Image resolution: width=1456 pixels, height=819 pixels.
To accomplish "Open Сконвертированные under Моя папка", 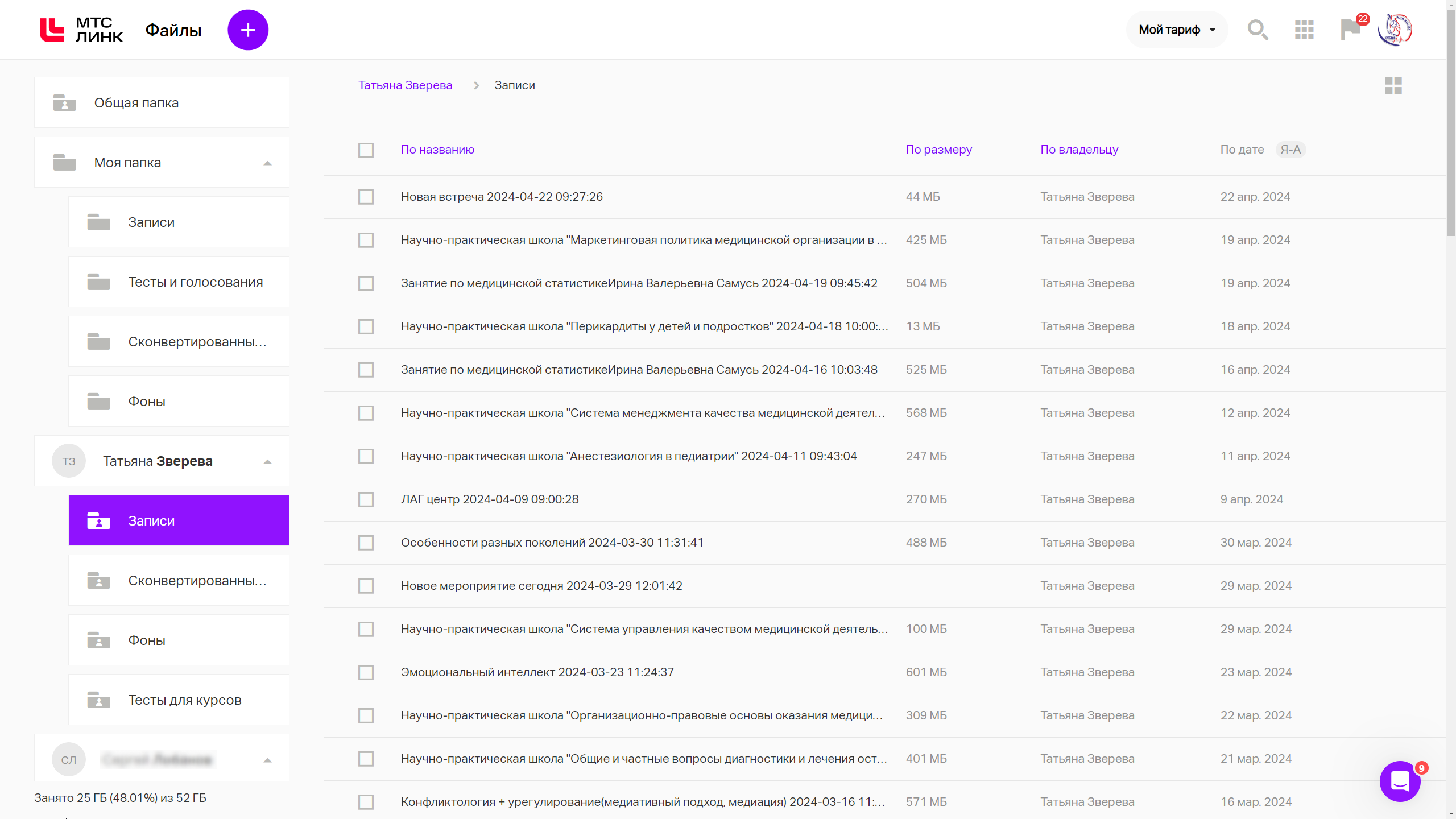I will pyautogui.click(x=179, y=342).
